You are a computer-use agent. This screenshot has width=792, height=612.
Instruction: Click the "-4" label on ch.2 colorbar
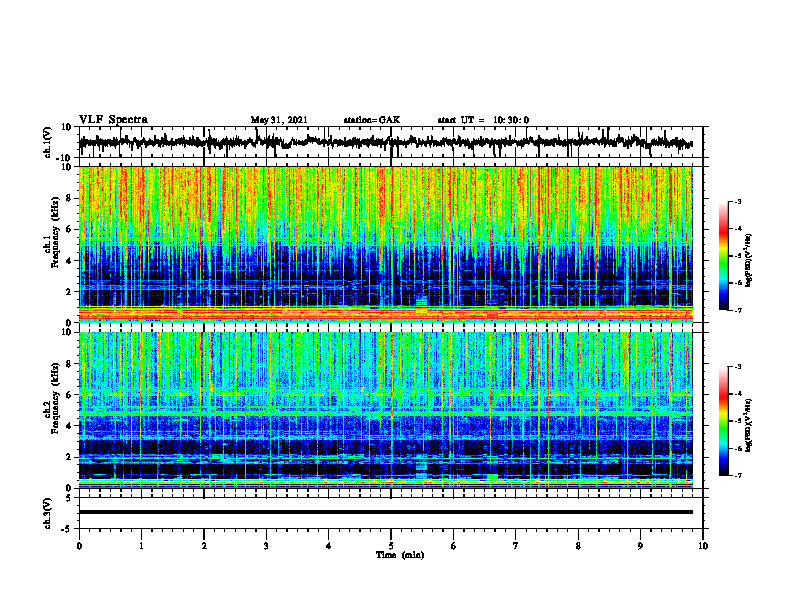tap(737, 394)
